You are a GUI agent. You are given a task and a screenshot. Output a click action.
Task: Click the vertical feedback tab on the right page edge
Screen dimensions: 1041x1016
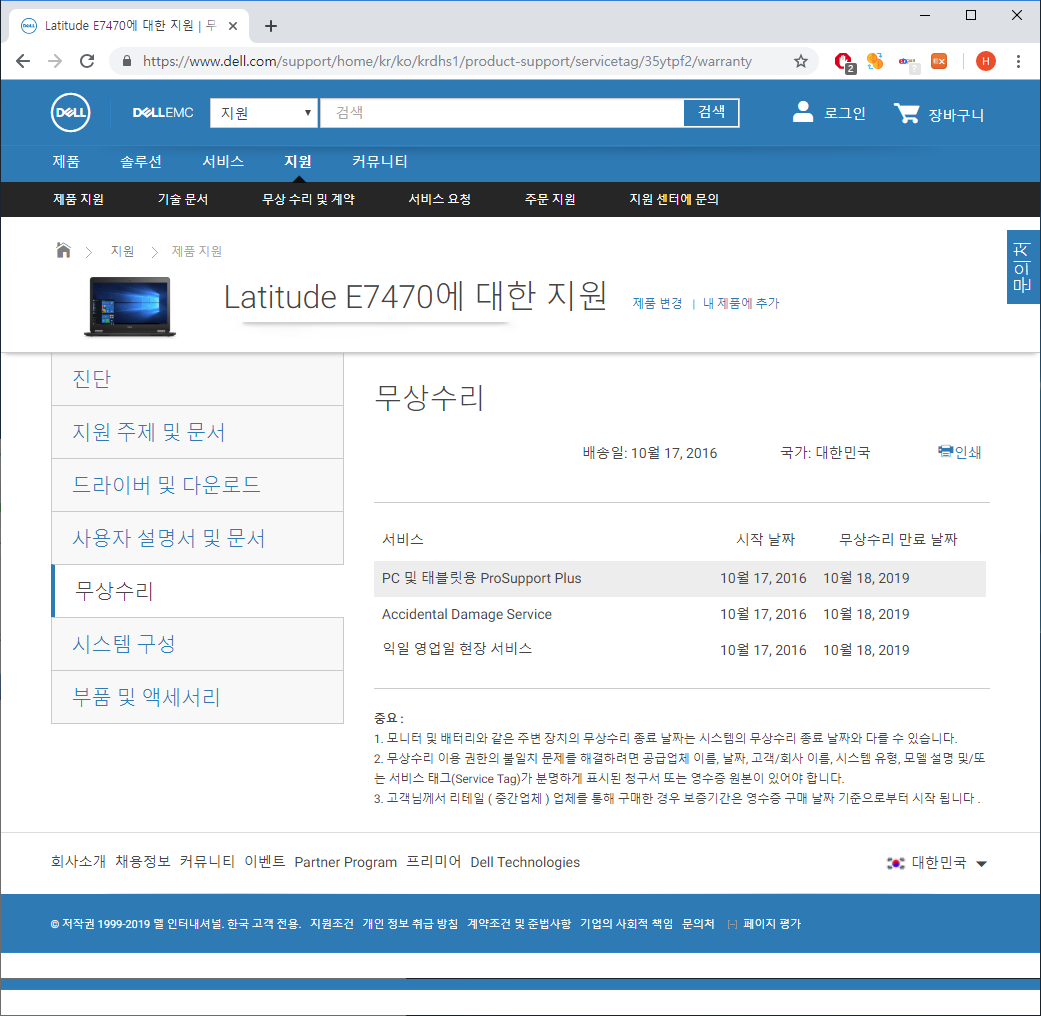tap(1023, 267)
